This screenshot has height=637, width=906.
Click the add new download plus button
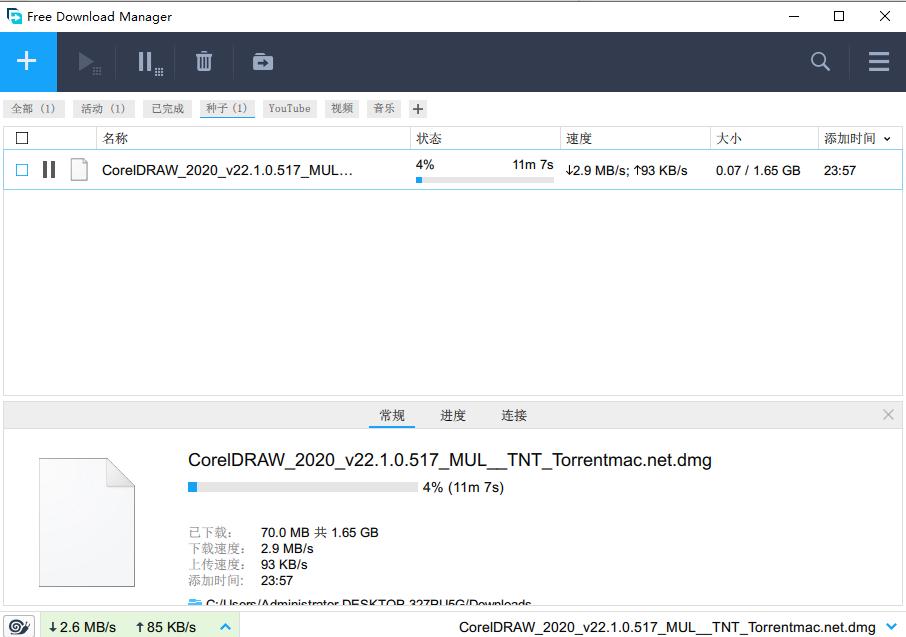(27, 61)
